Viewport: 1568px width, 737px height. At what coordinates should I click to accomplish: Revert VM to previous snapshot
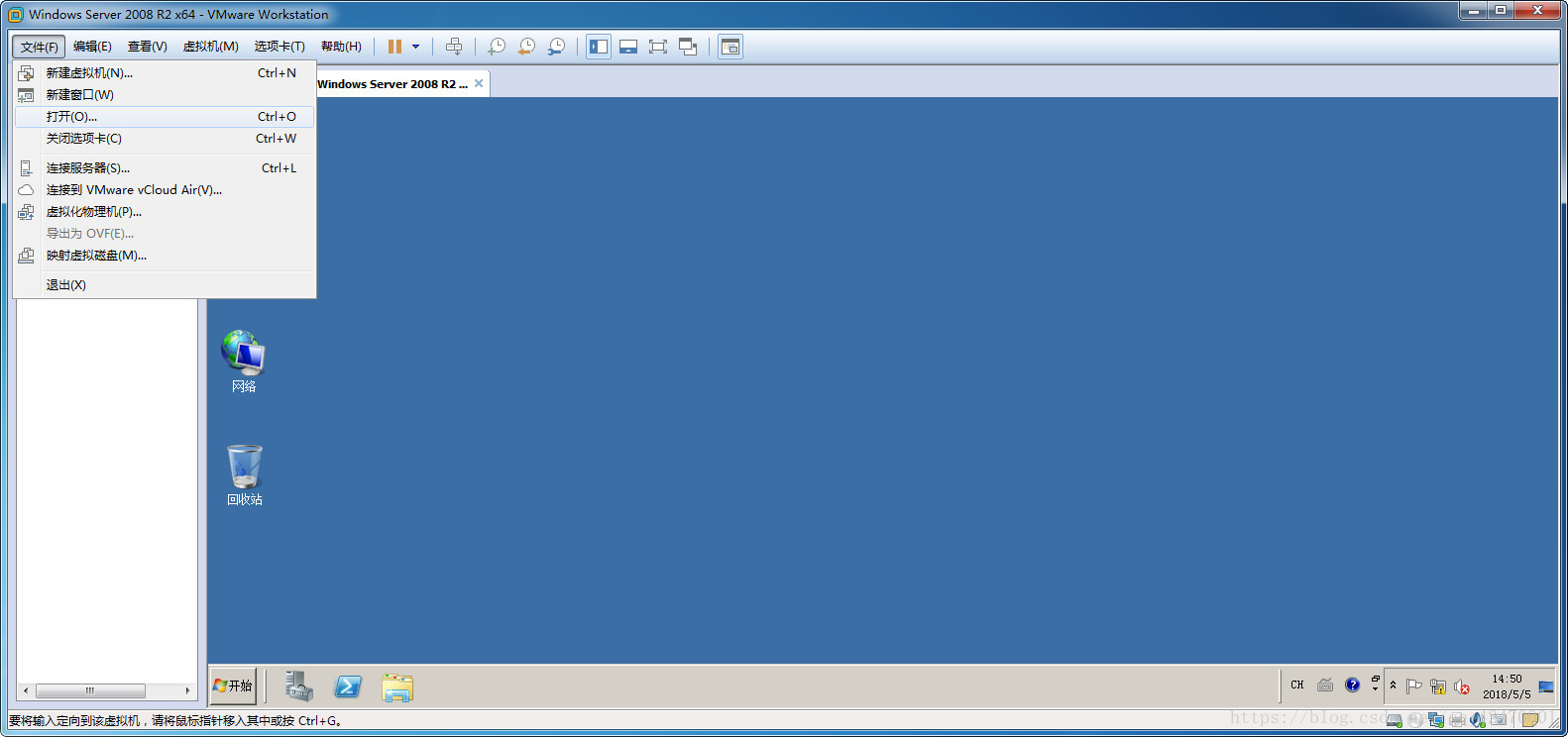(x=526, y=47)
